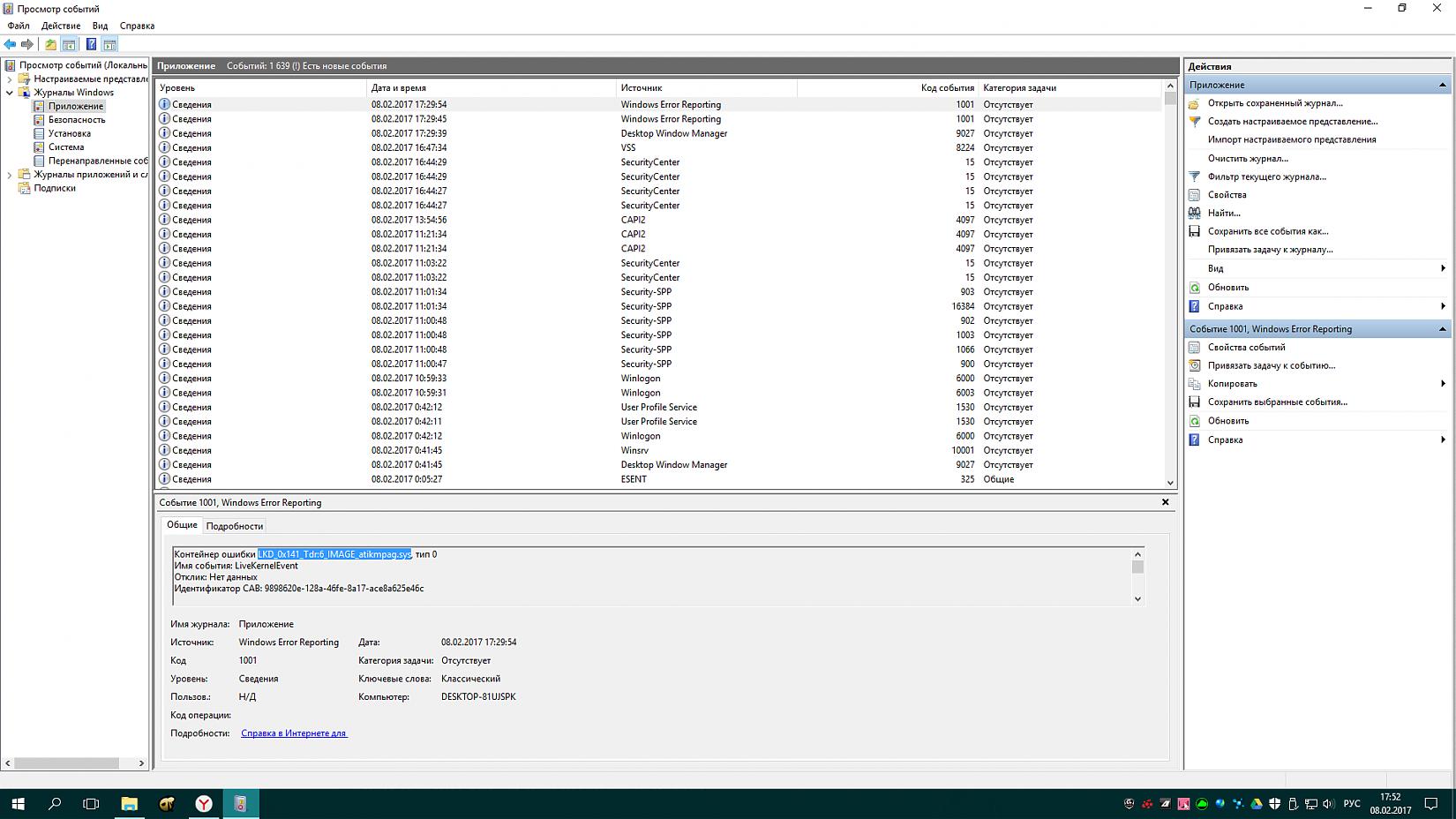Viewport: 1456px width, 819px height.
Task: Click the event list scroll-down arrow
Action: tap(1171, 483)
